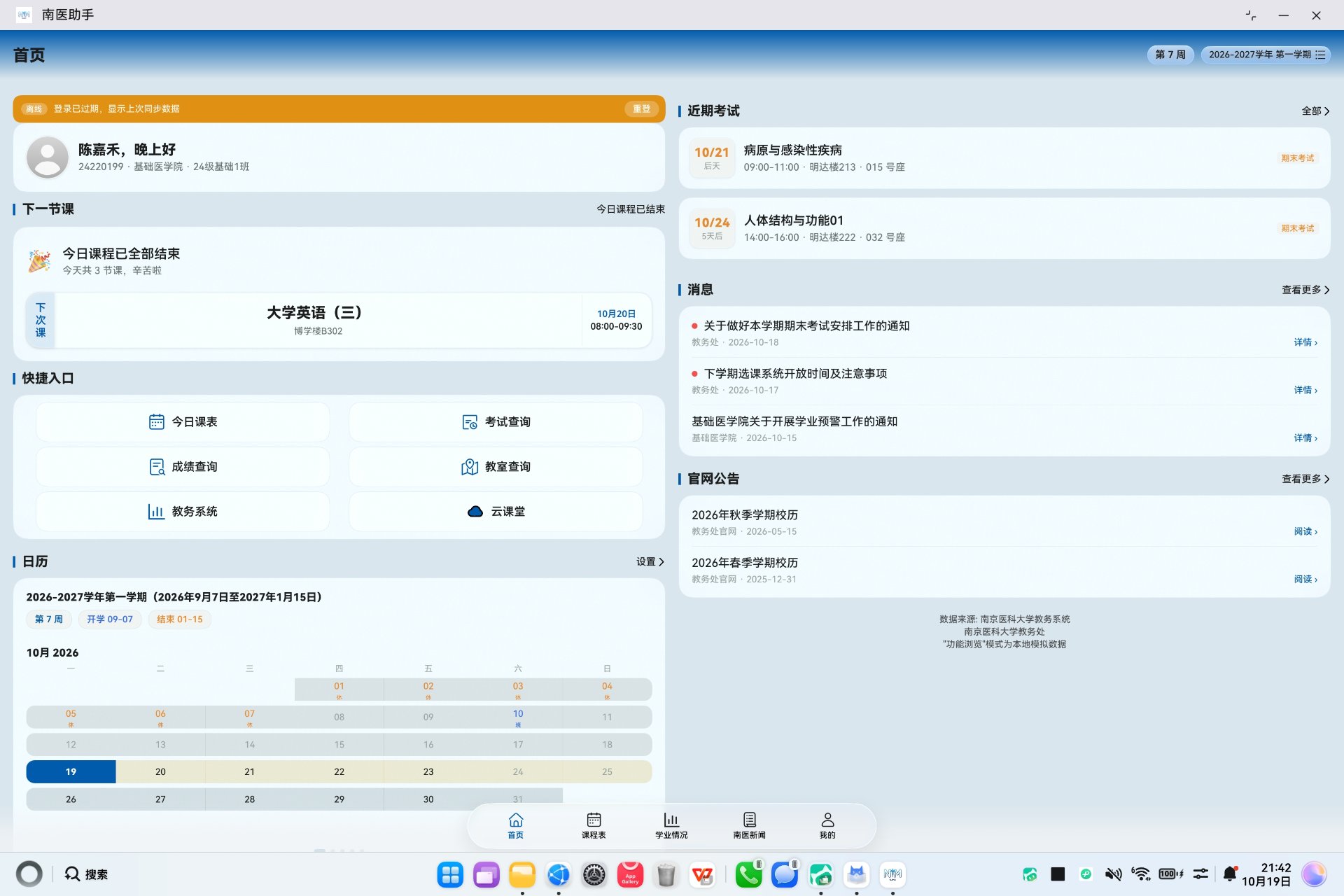Viewport: 1344px width, 896px height.
Task: Expand 查看更多 in 消息 section
Action: 1305,290
